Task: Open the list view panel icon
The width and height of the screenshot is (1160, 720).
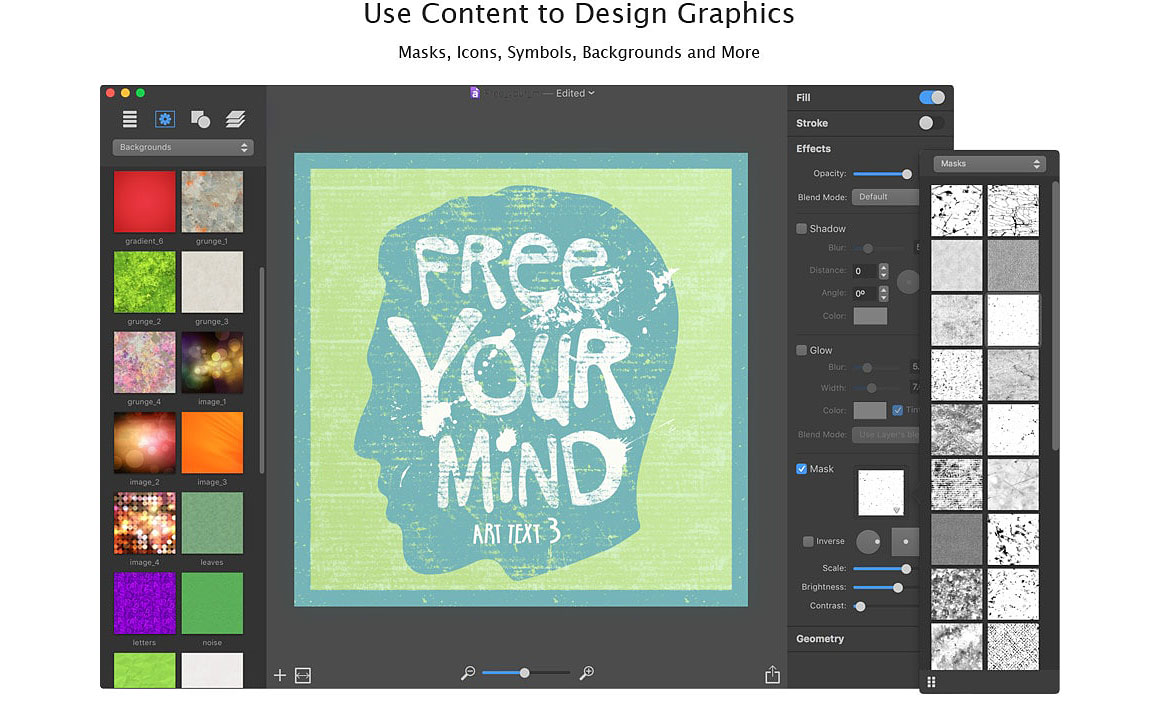Action: click(129, 118)
